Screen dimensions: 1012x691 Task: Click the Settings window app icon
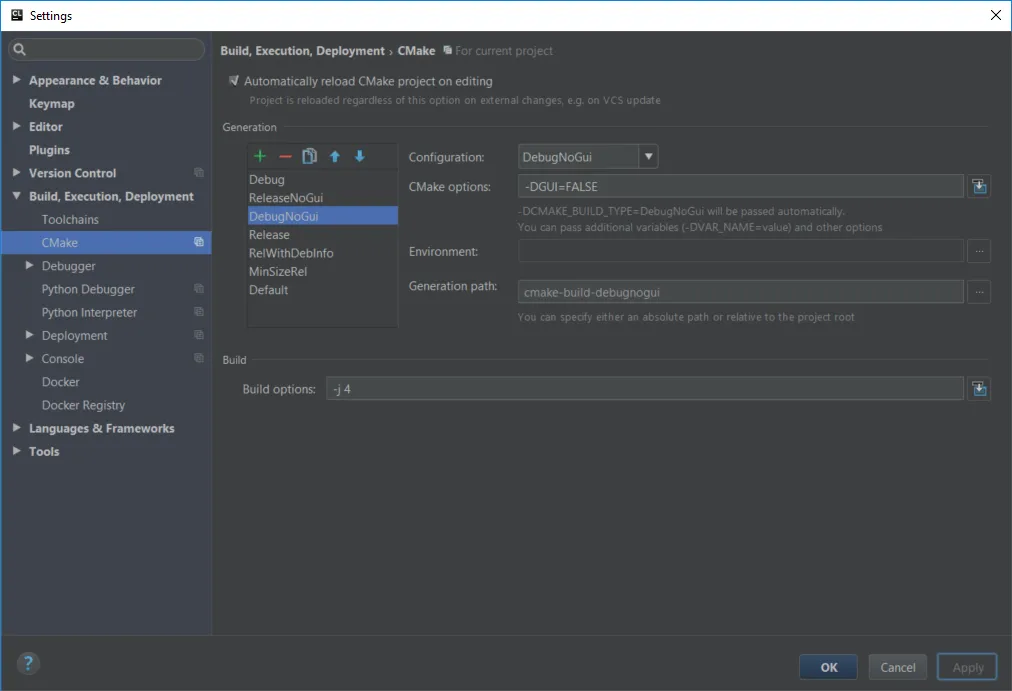(17, 15)
